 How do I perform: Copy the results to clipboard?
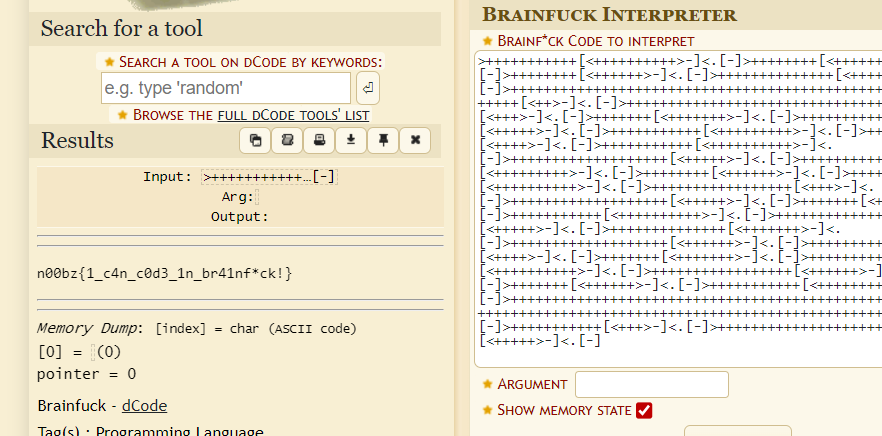point(255,141)
